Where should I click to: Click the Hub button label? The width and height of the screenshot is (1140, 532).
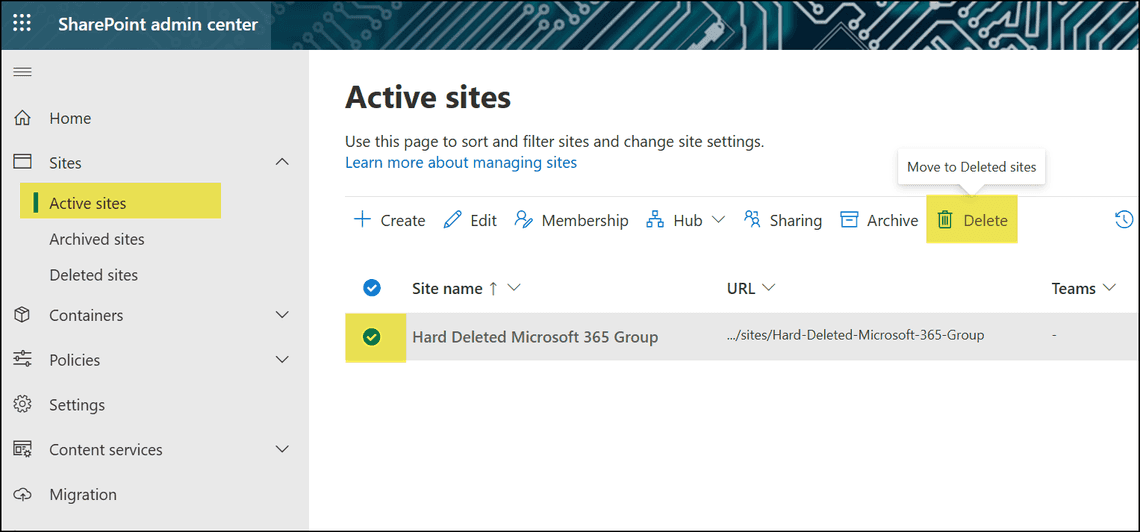coord(688,220)
